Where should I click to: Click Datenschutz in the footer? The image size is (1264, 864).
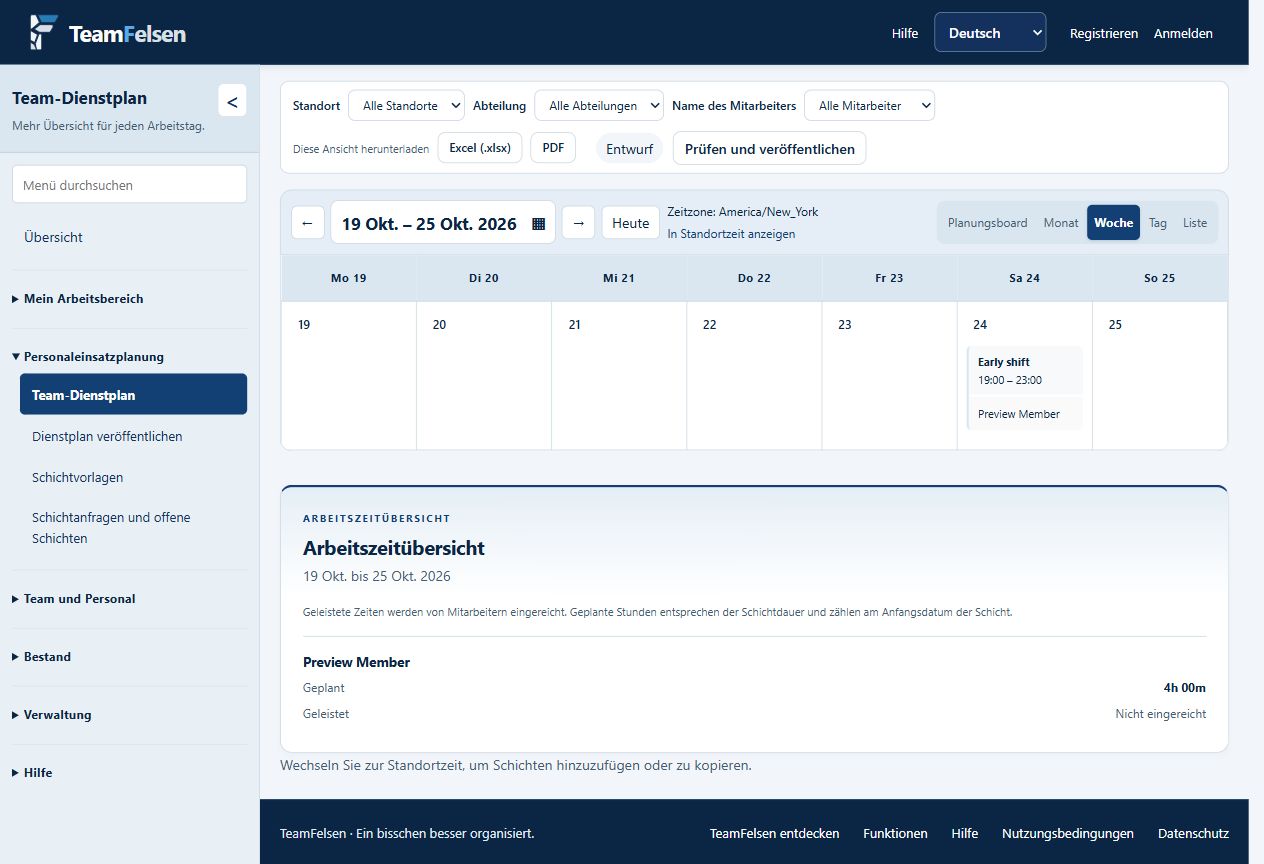pos(1193,833)
